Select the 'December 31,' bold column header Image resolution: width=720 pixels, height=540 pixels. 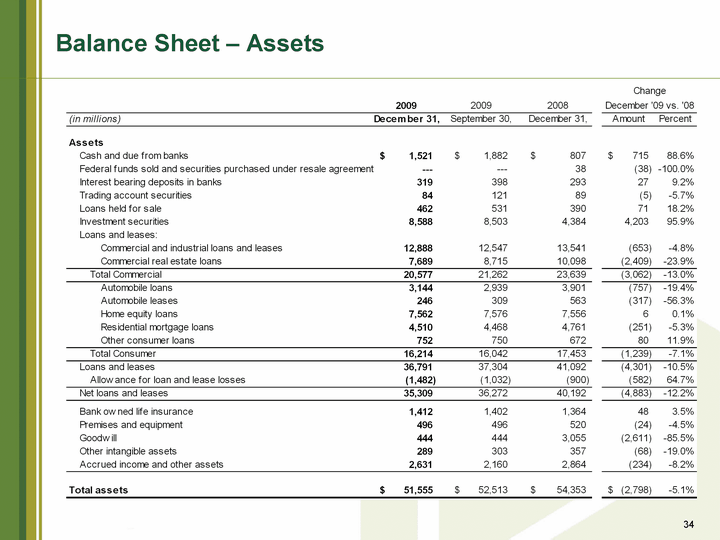[406, 119]
